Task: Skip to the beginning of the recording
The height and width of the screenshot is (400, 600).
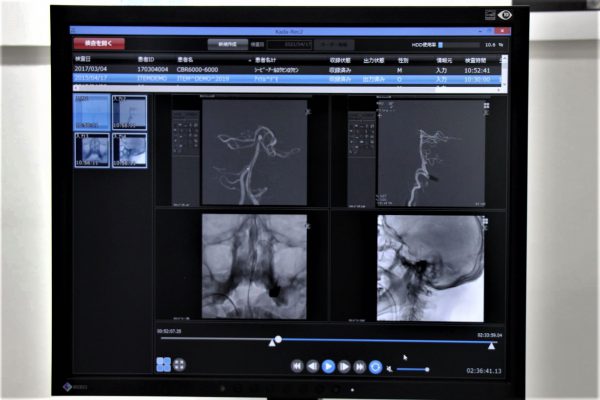Action: coord(297,367)
